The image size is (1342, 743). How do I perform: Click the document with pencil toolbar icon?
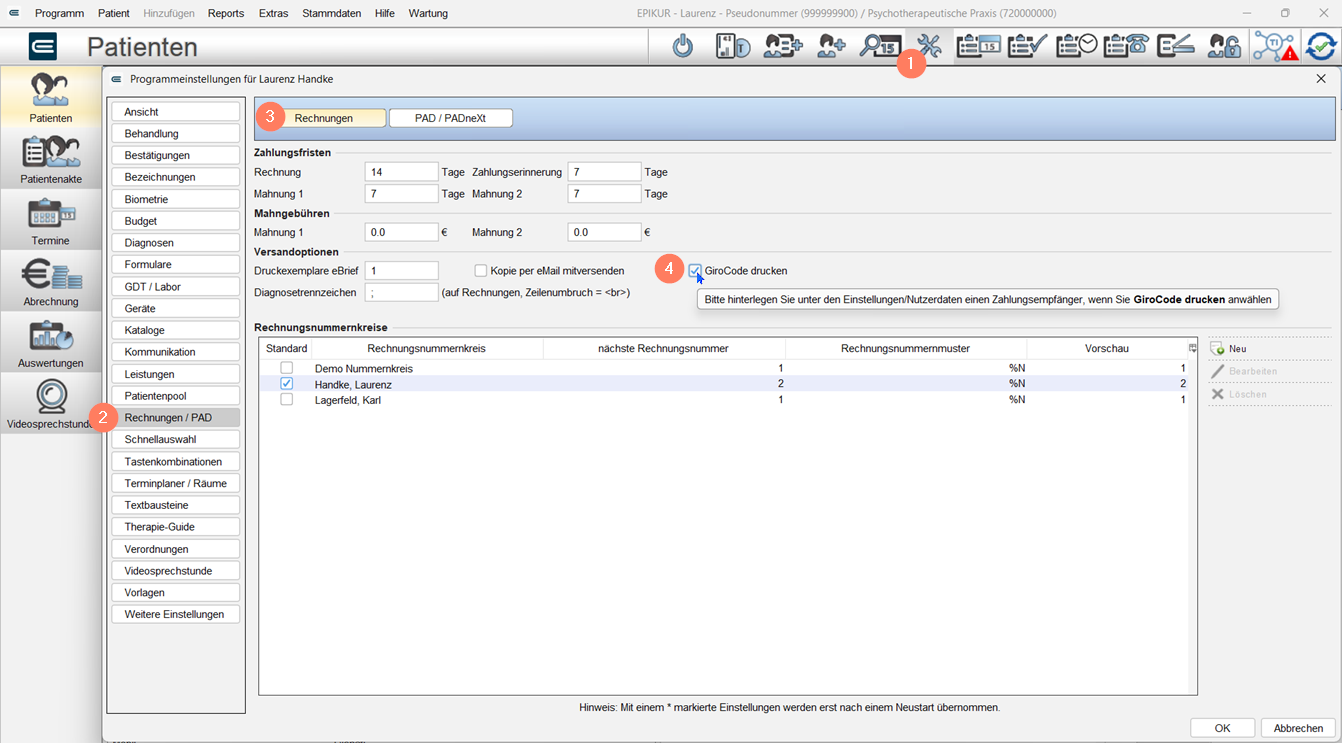(x=1175, y=46)
